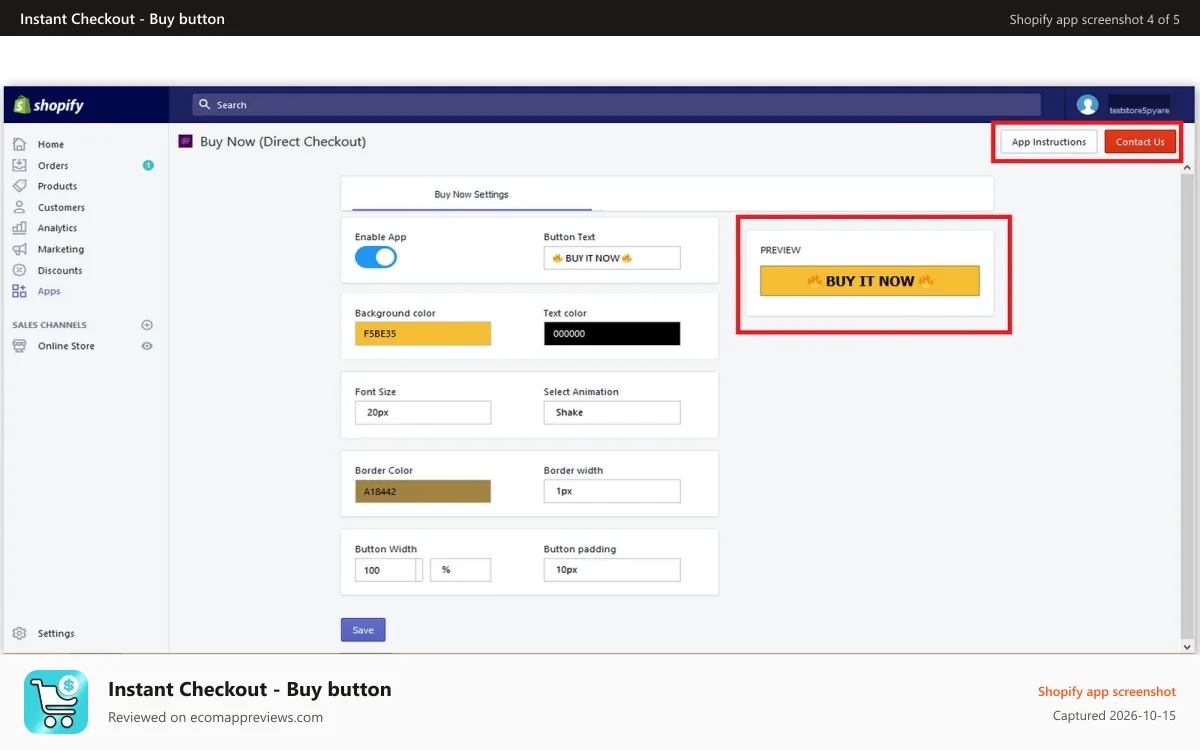Open the Orders section icon
The width and height of the screenshot is (1200, 750).
19,165
